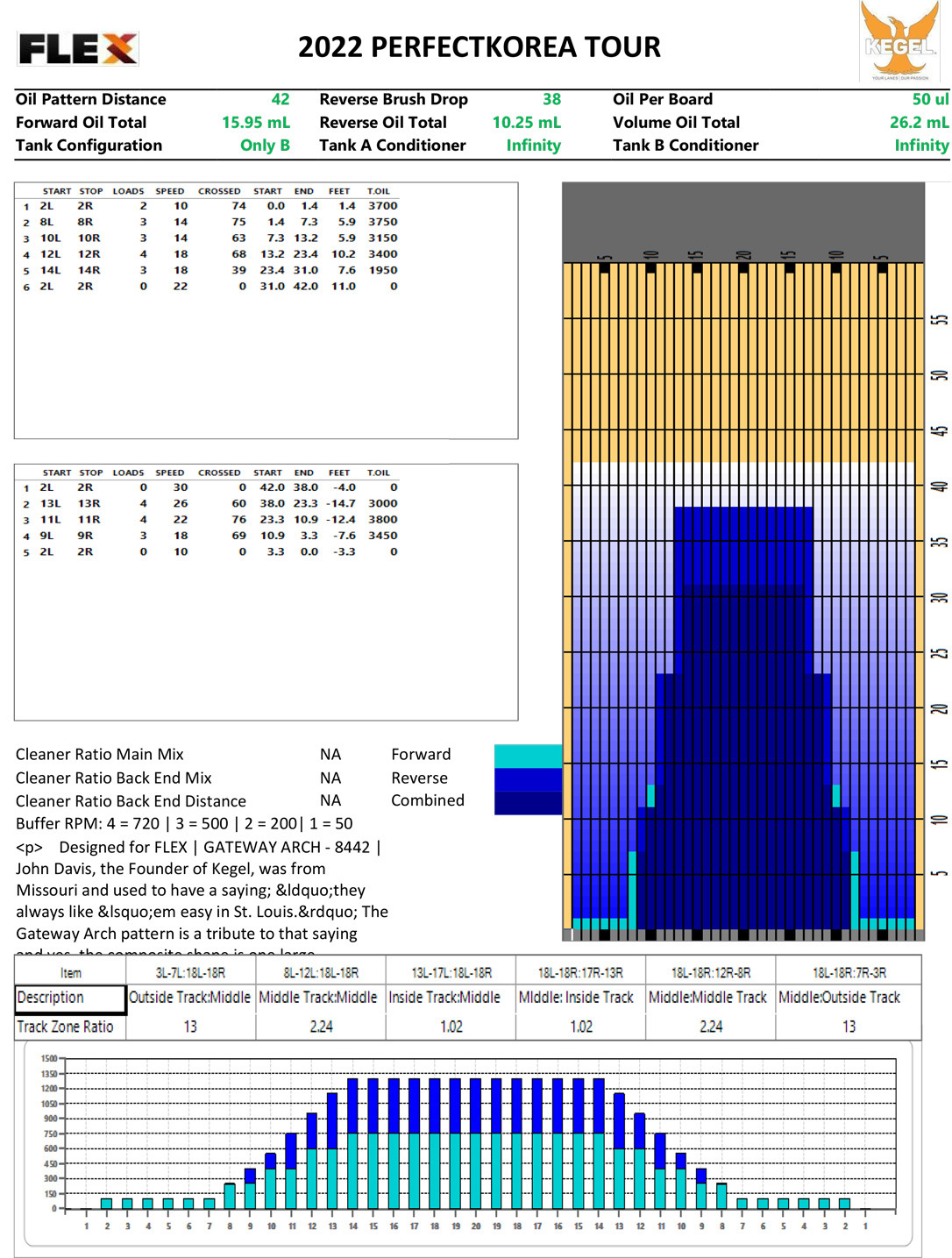The image size is (952, 1258).
Task: Click stop cell '11R' in reverse table
Action: 89,519
